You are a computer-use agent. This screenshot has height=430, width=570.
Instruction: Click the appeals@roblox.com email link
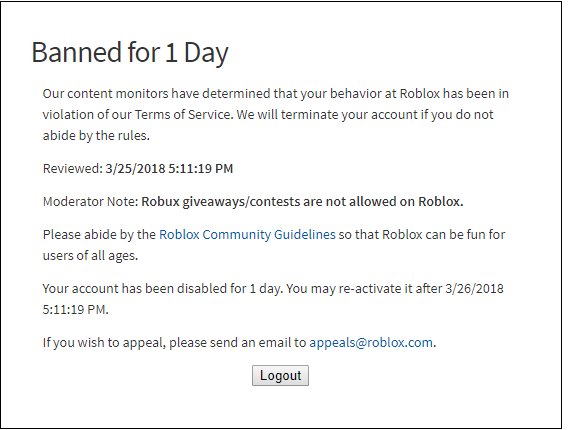(371, 342)
